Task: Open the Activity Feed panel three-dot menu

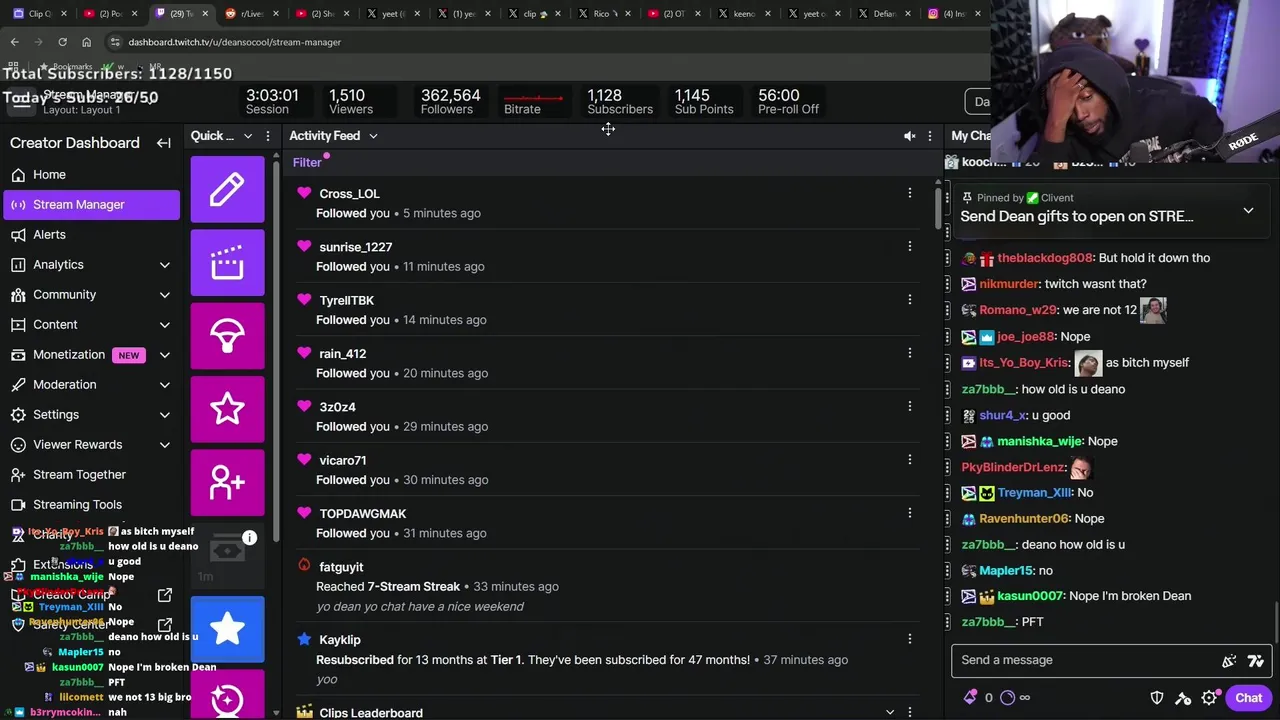Action: tap(930, 136)
